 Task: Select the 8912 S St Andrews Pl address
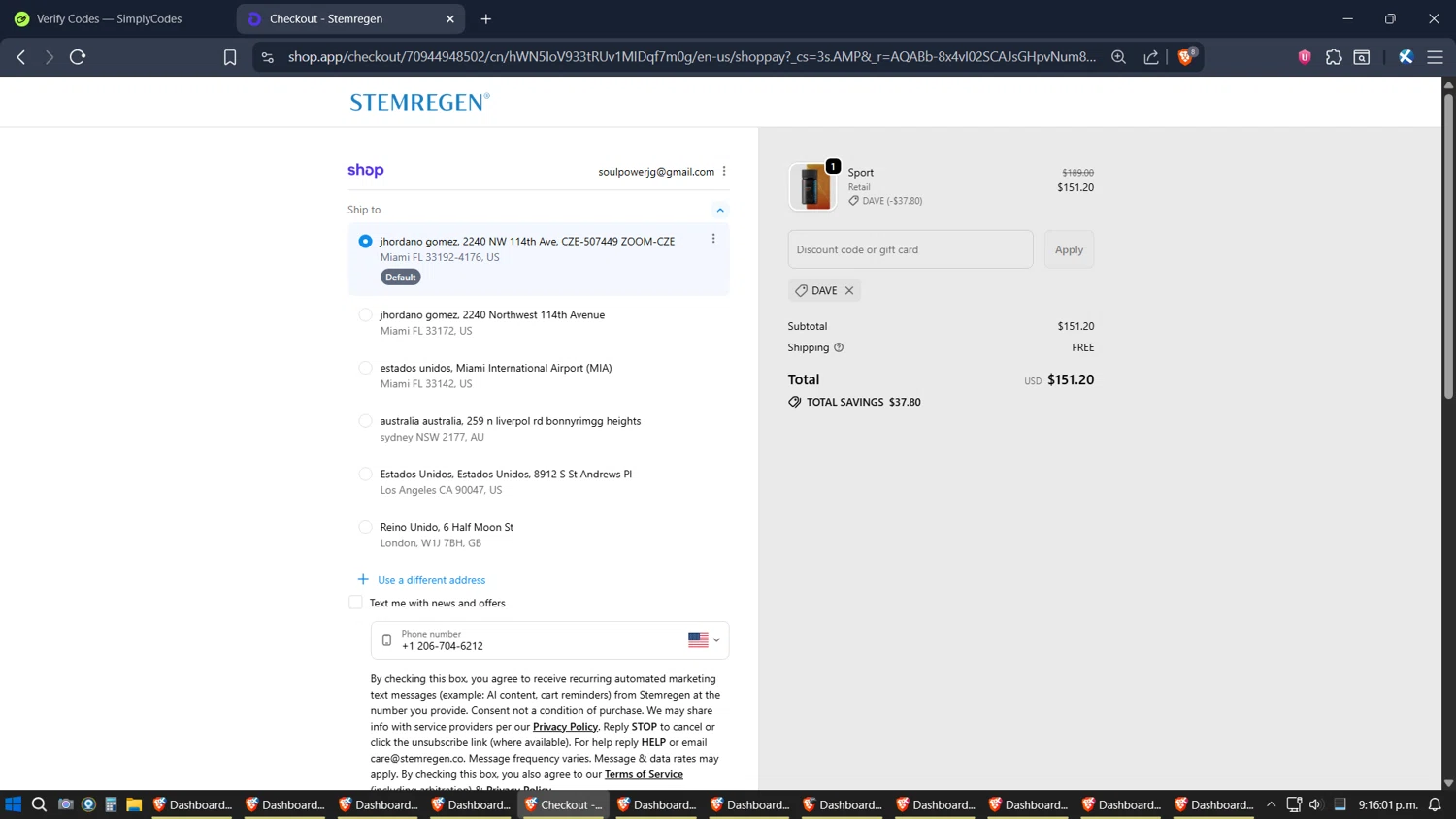click(x=365, y=474)
